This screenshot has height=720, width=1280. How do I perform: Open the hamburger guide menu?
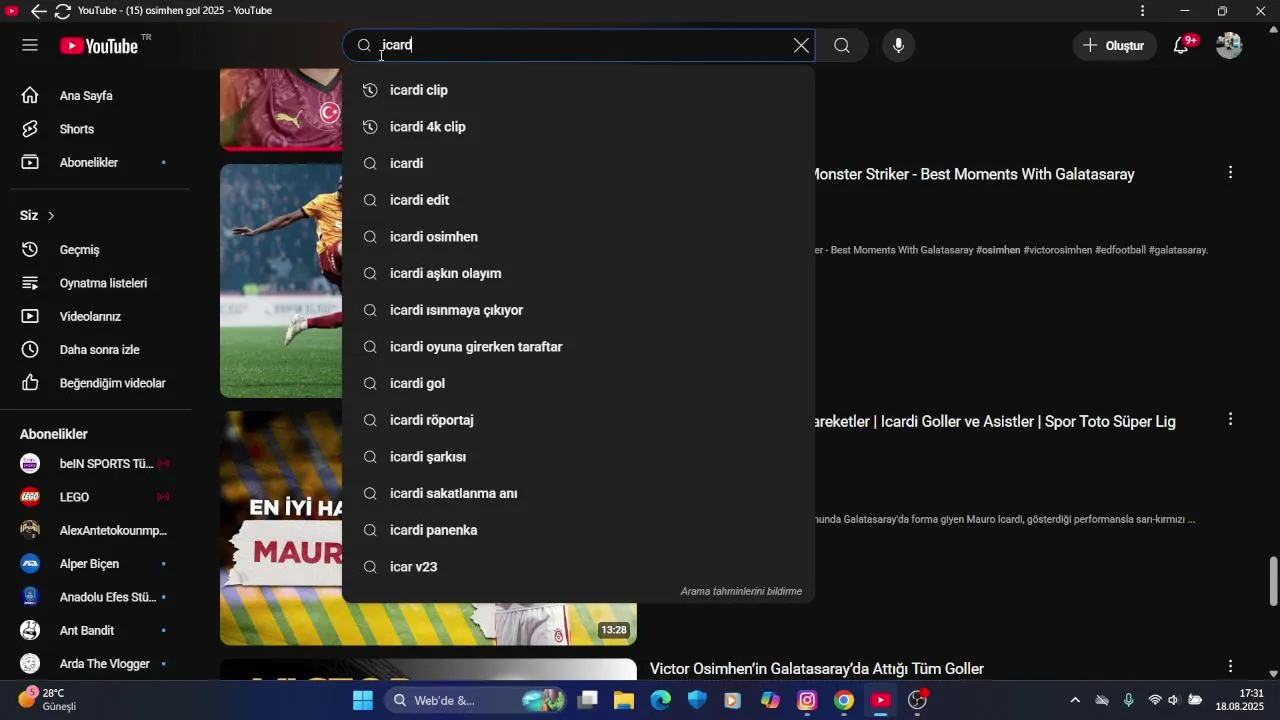[x=30, y=45]
